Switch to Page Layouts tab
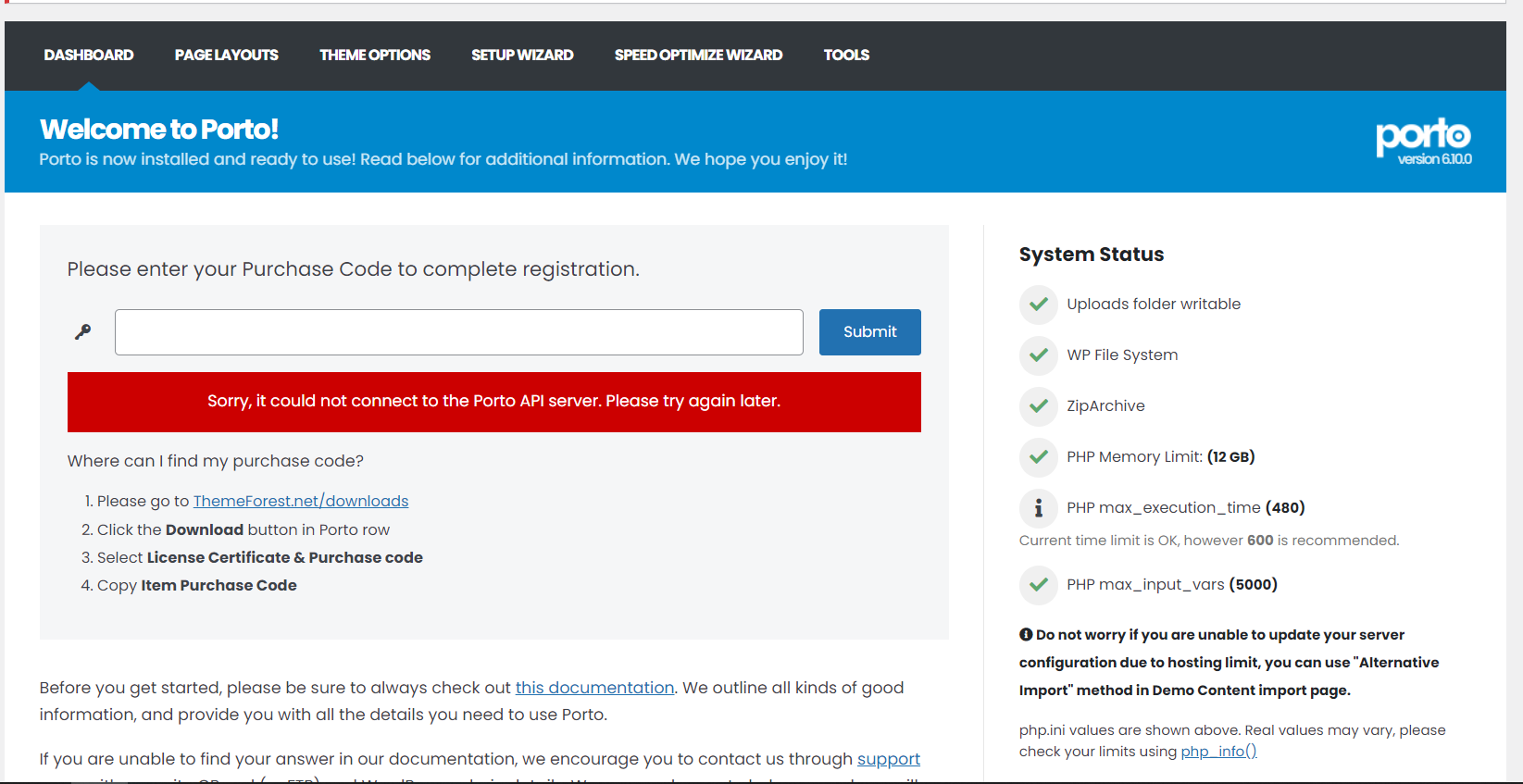Image resolution: width=1523 pixels, height=784 pixels. tap(227, 56)
